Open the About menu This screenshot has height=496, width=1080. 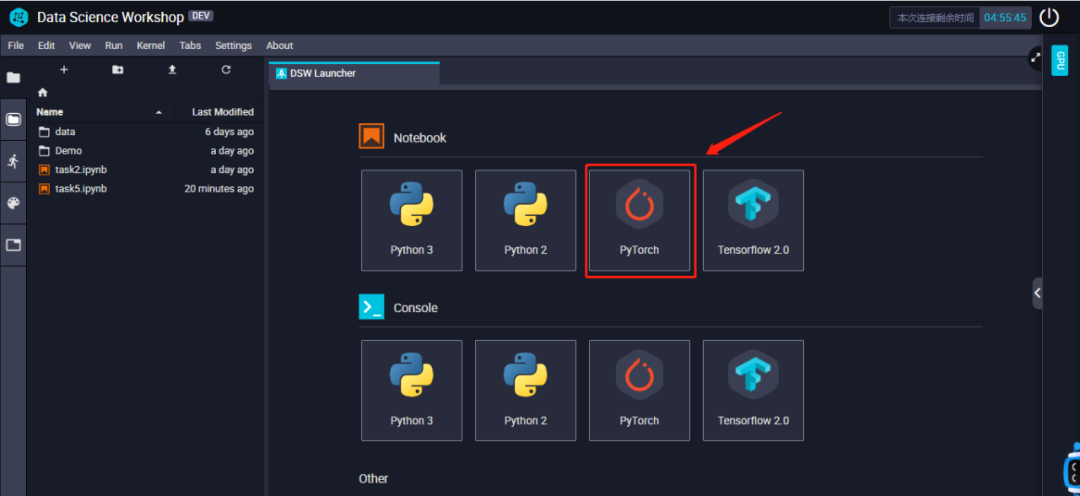point(280,45)
